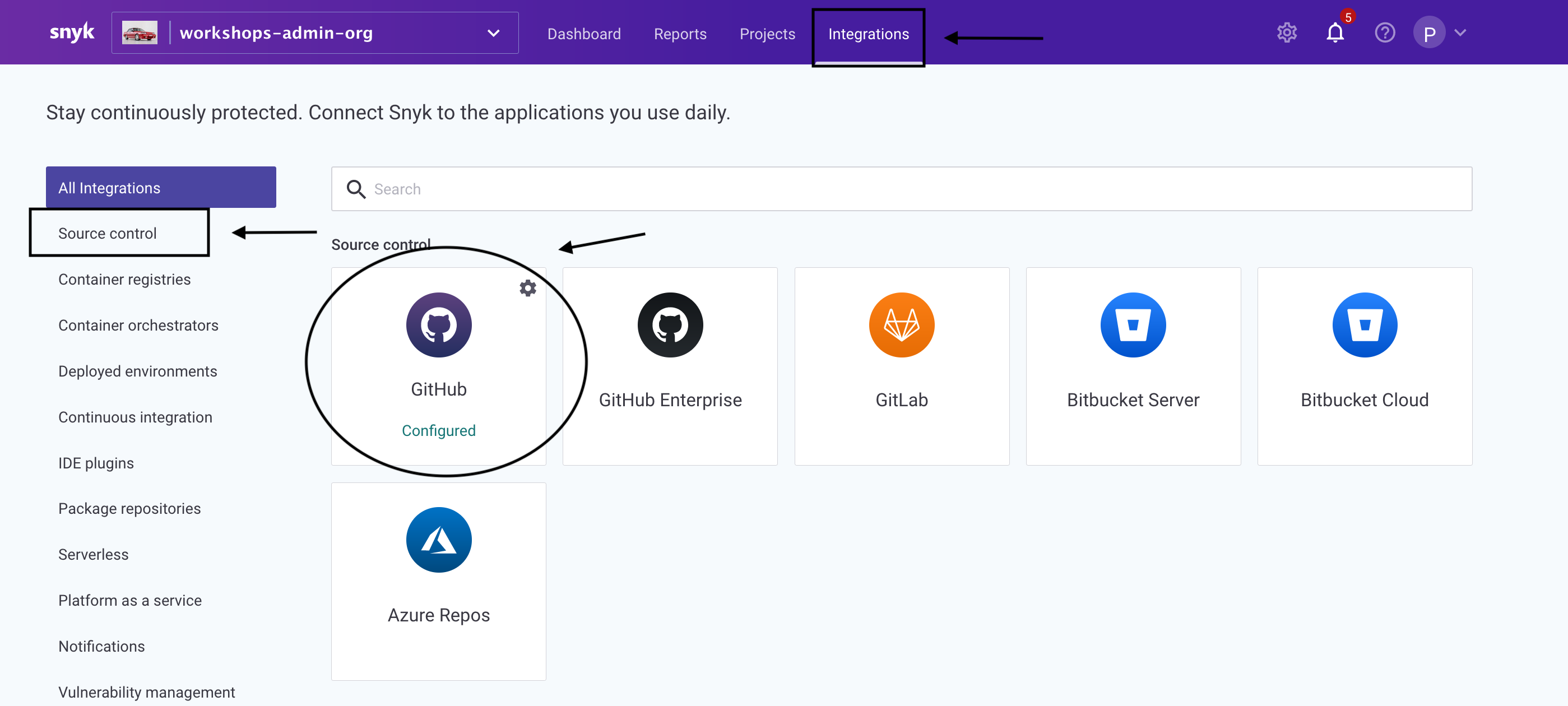
Task: Open help question mark icon
Action: (x=1384, y=33)
